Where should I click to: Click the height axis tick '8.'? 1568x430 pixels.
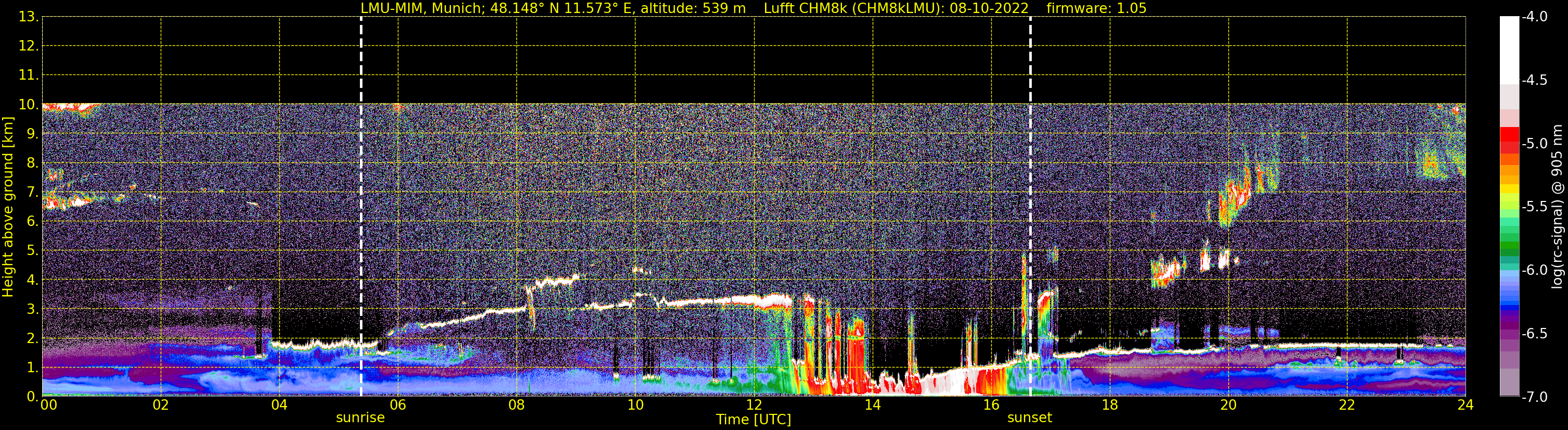[32, 163]
